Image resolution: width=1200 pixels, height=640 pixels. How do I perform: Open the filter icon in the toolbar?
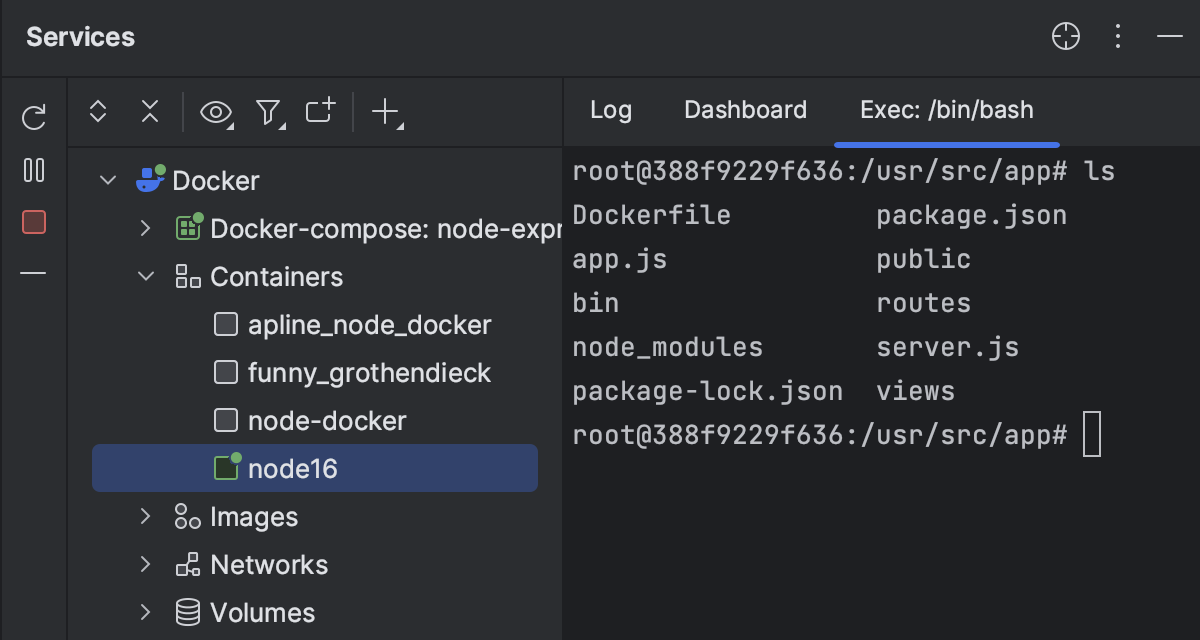[268, 112]
